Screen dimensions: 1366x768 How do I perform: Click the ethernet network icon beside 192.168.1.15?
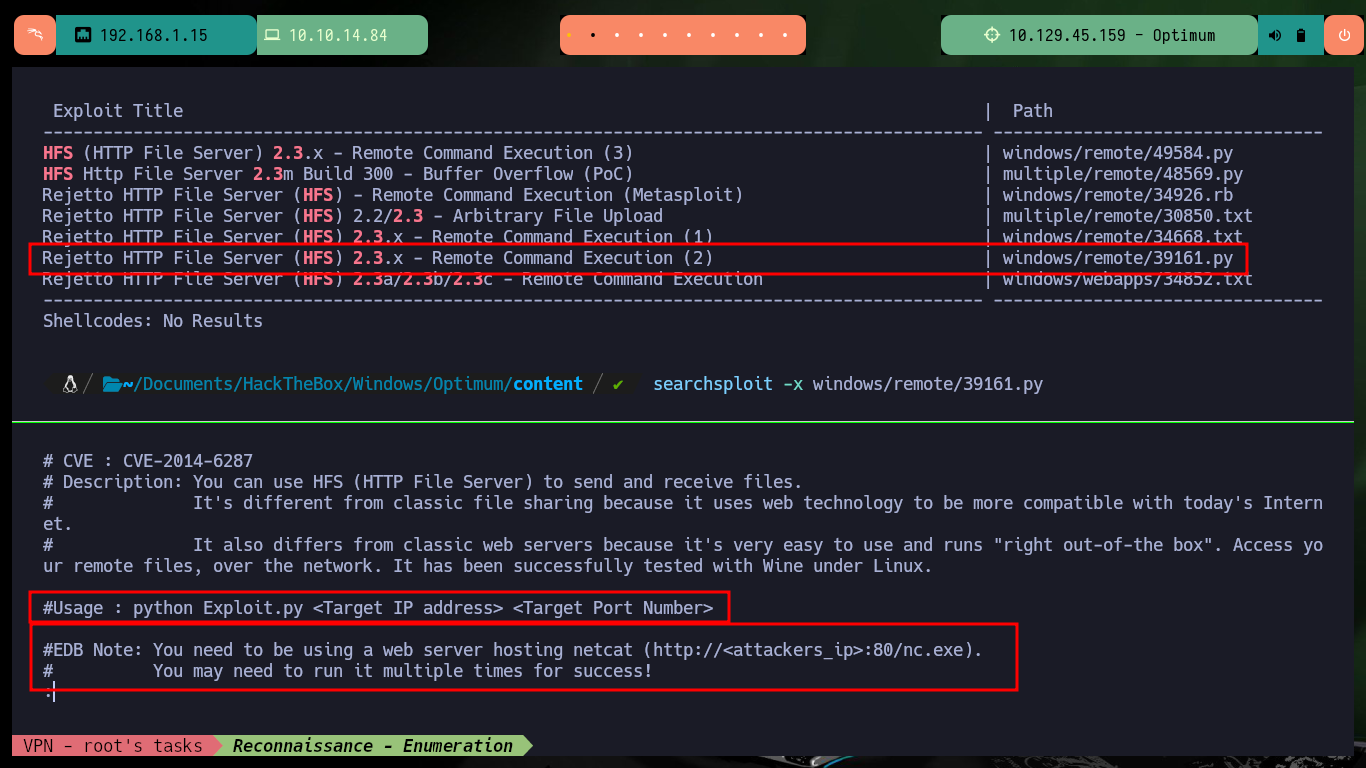pos(83,35)
